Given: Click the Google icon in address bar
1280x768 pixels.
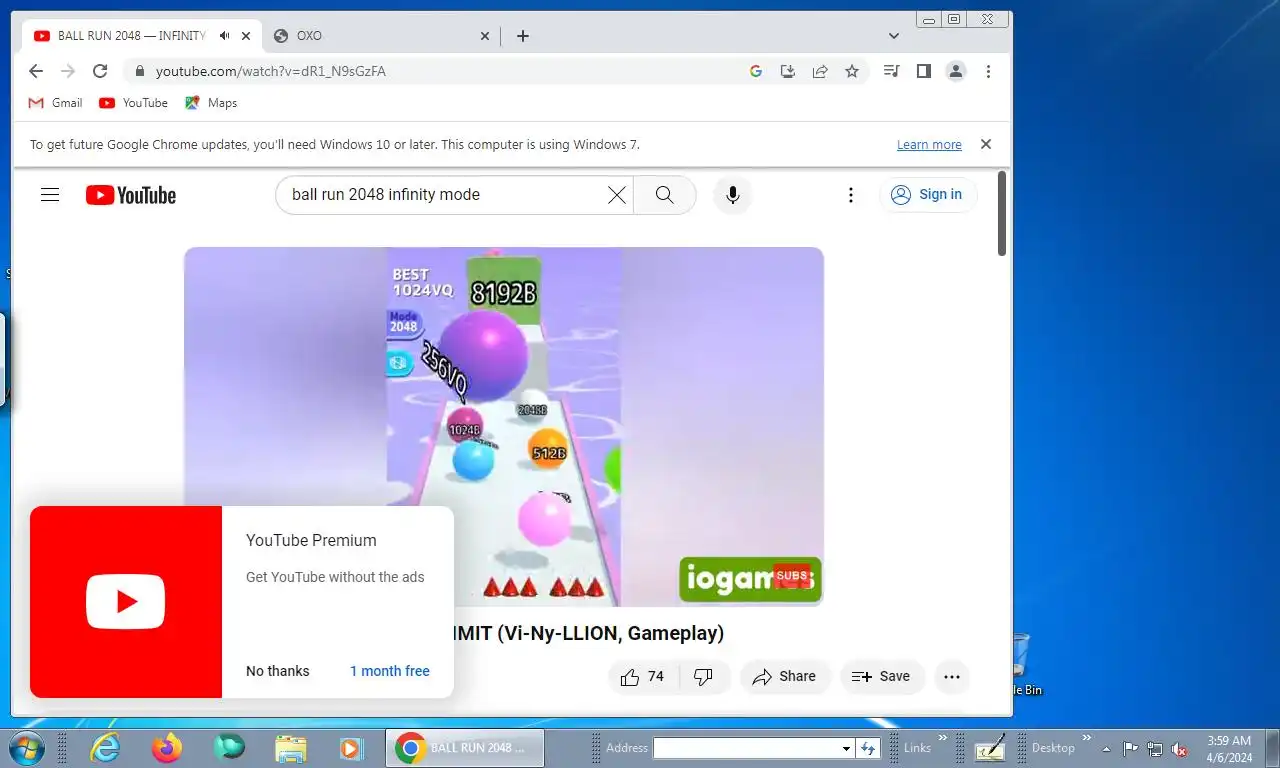Looking at the screenshot, I should [x=756, y=71].
